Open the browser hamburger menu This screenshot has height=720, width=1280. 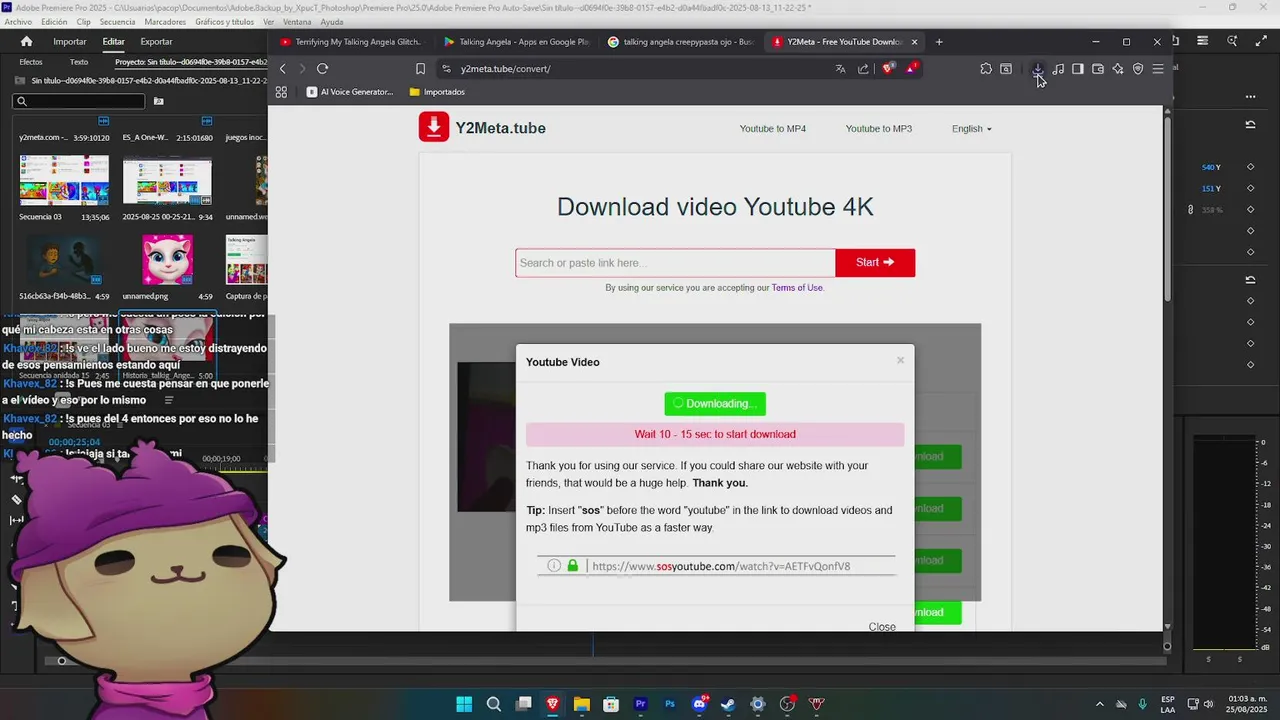point(1158,69)
